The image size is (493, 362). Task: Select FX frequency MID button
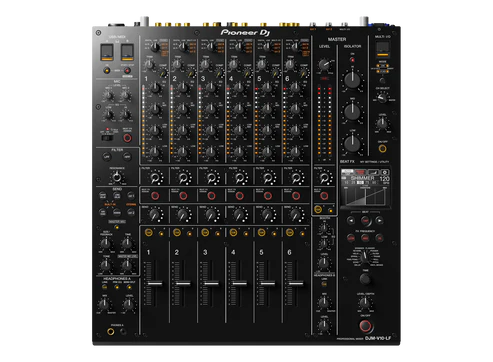pyautogui.click(x=365, y=238)
